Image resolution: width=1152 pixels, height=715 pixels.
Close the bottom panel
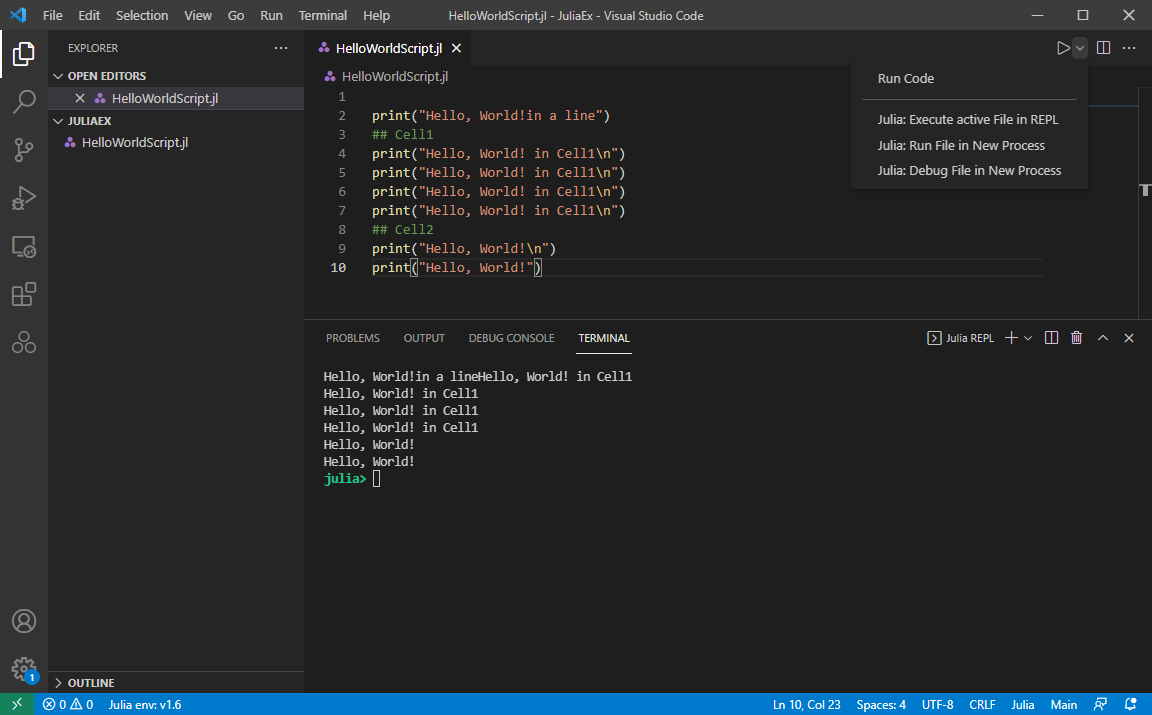click(1129, 338)
